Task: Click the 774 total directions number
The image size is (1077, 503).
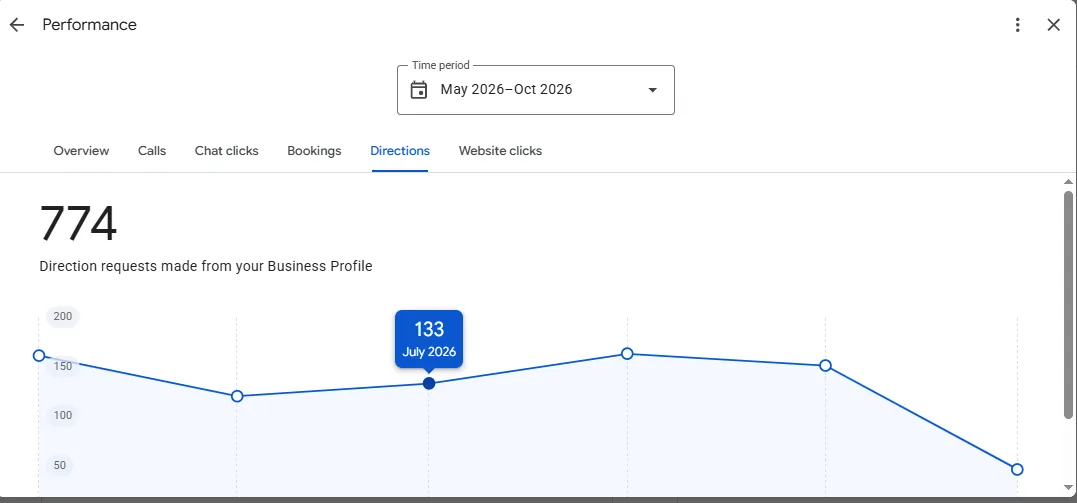Action: (x=78, y=224)
